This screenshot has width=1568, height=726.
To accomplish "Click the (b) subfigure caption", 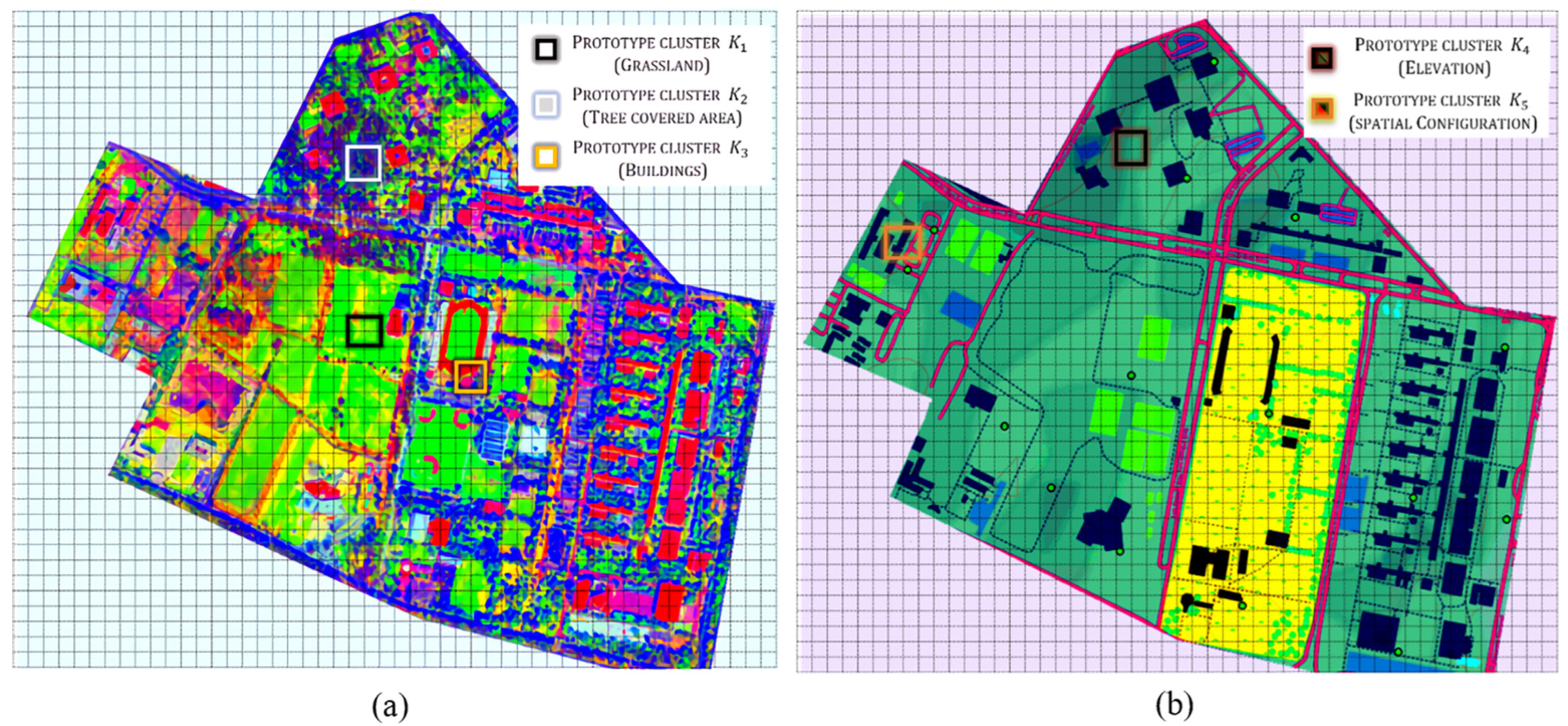I will [1174, 705].
